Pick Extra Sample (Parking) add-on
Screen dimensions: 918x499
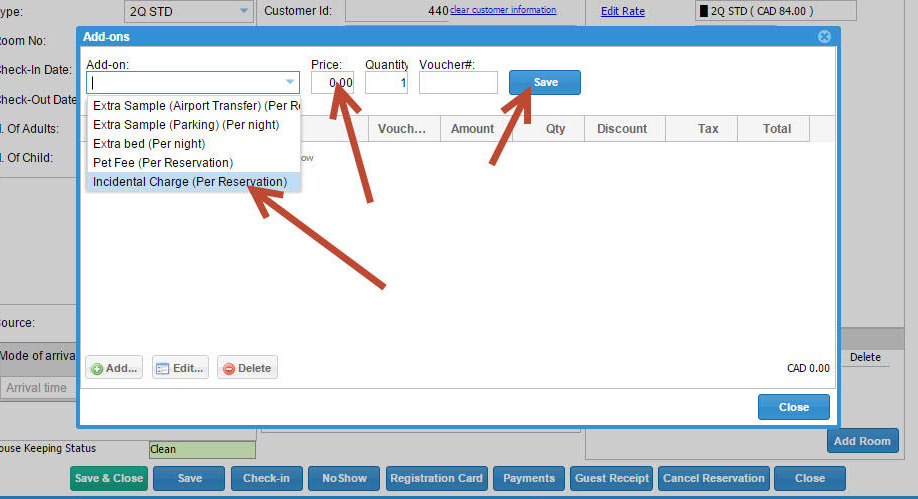coord(186,125)
